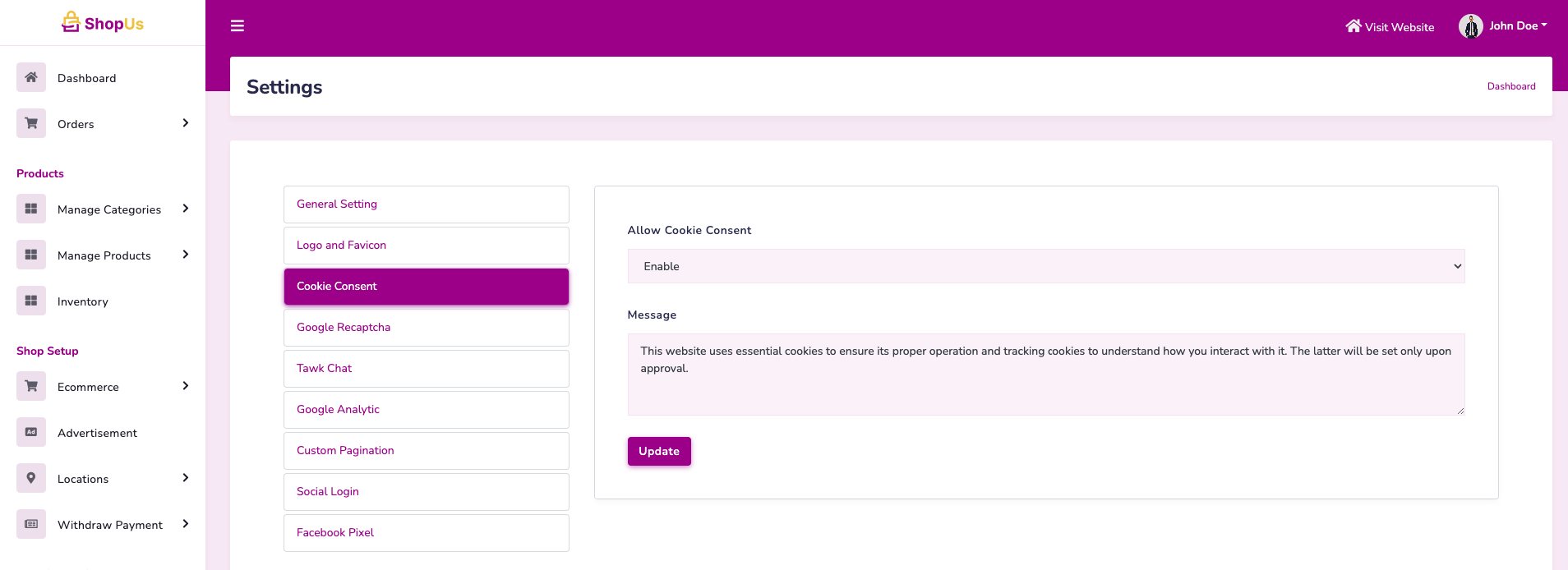Click the Inventory grid icon
The width and height of the screenshot is (1568, 570).
pyautogui.click(x=31, y=301)
